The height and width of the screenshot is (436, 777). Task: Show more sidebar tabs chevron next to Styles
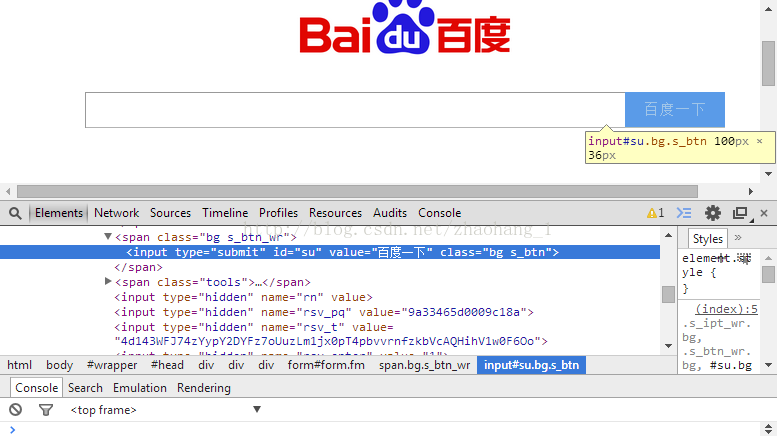click(738, 238)
